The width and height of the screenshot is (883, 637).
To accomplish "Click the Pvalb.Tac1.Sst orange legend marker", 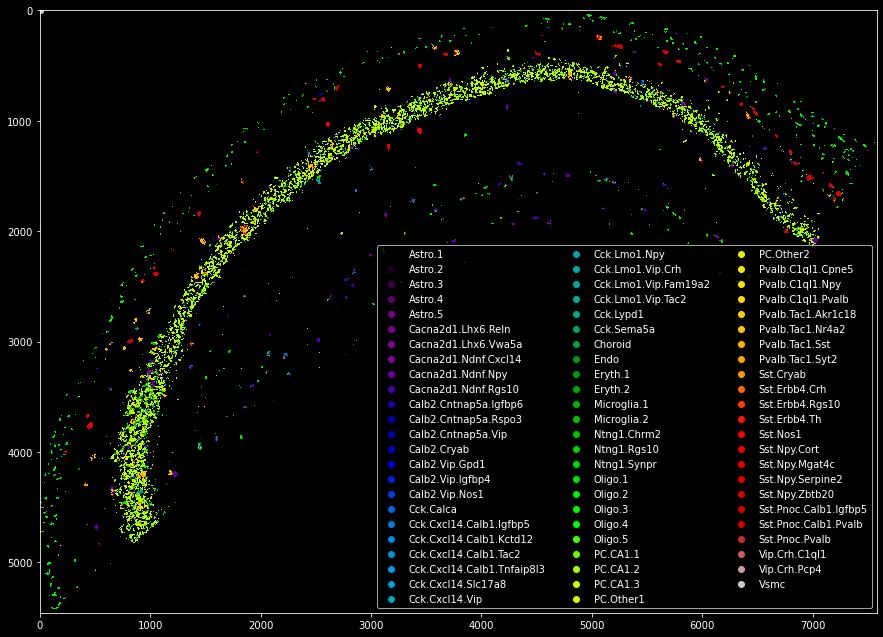I will coord(742,344).
